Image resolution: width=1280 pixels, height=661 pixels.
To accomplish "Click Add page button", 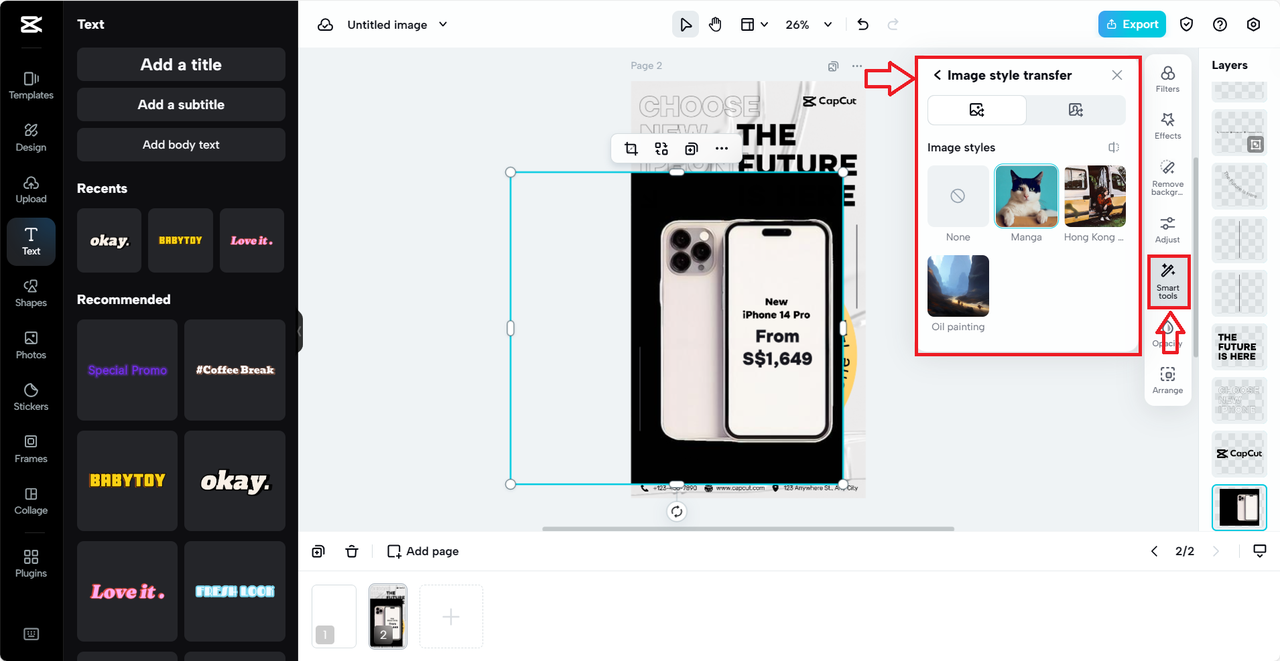I will coord(423,551).
